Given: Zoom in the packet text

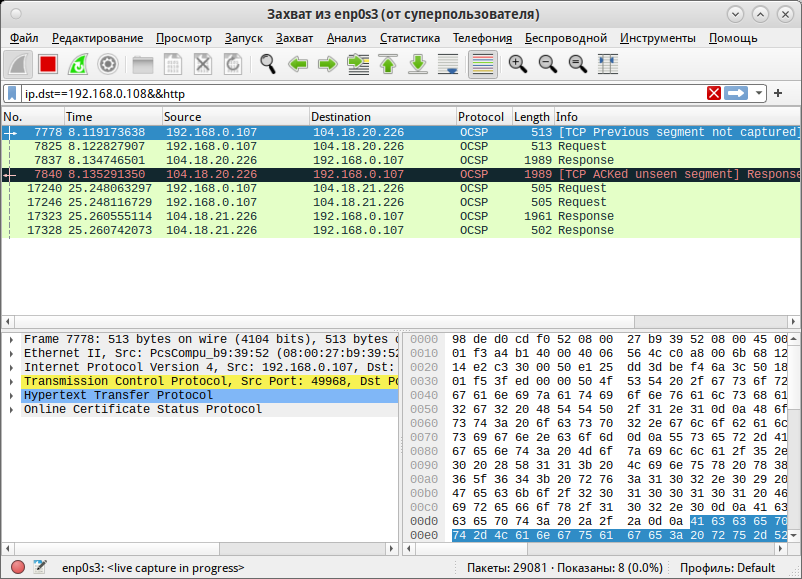Looking at the screenshot, I should tap(518, 64).
